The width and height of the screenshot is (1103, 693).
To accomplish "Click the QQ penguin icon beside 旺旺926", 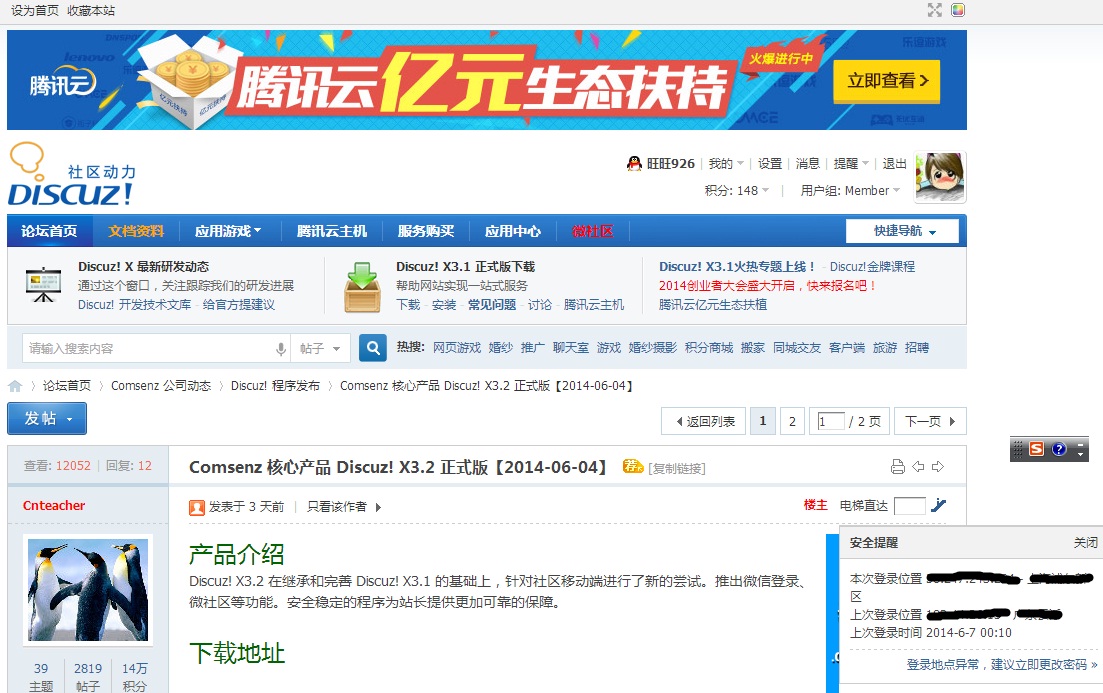I will click(x=634, y=163).
